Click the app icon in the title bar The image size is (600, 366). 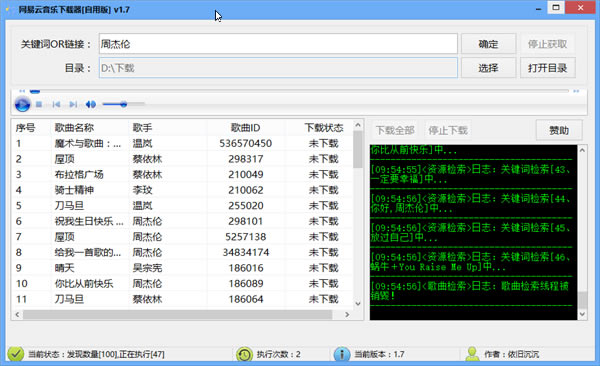8,9
